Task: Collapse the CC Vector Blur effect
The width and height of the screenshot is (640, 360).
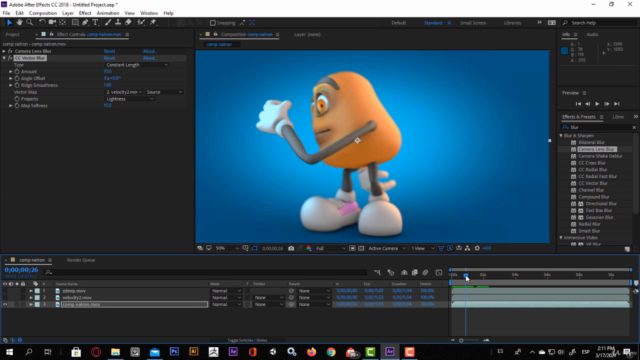Action: pos(4,58)
